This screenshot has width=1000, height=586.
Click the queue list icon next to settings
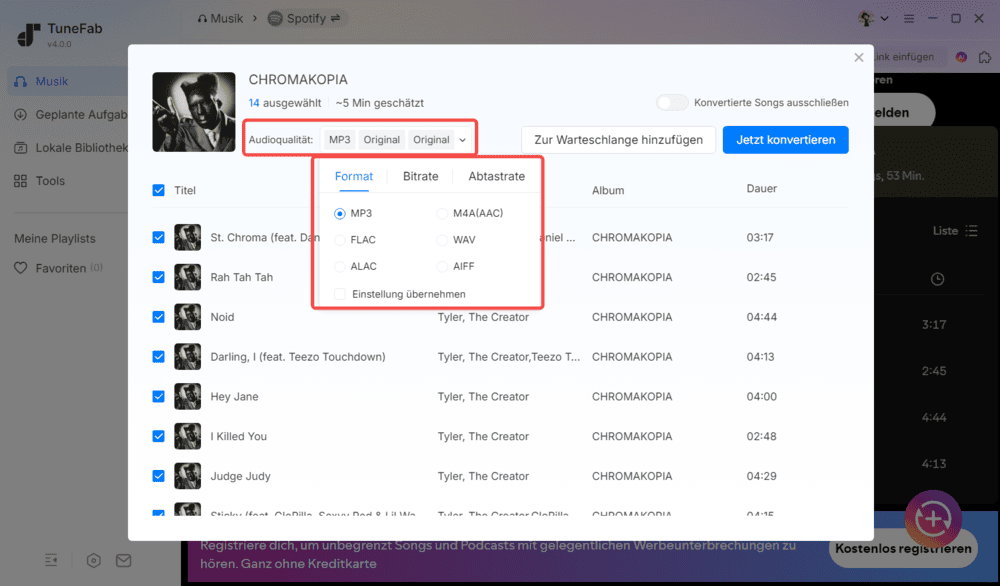(x=51, y=560)
